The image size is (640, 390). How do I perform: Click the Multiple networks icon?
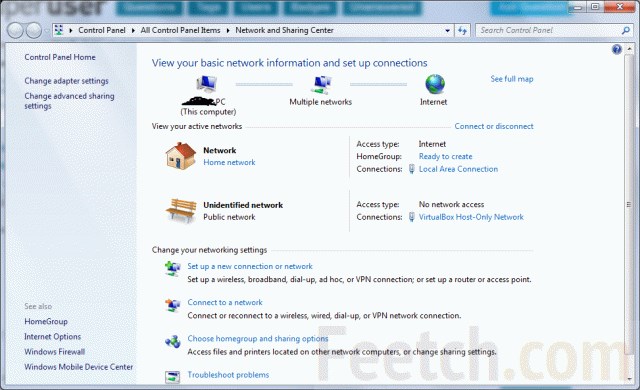pos(321,84)
